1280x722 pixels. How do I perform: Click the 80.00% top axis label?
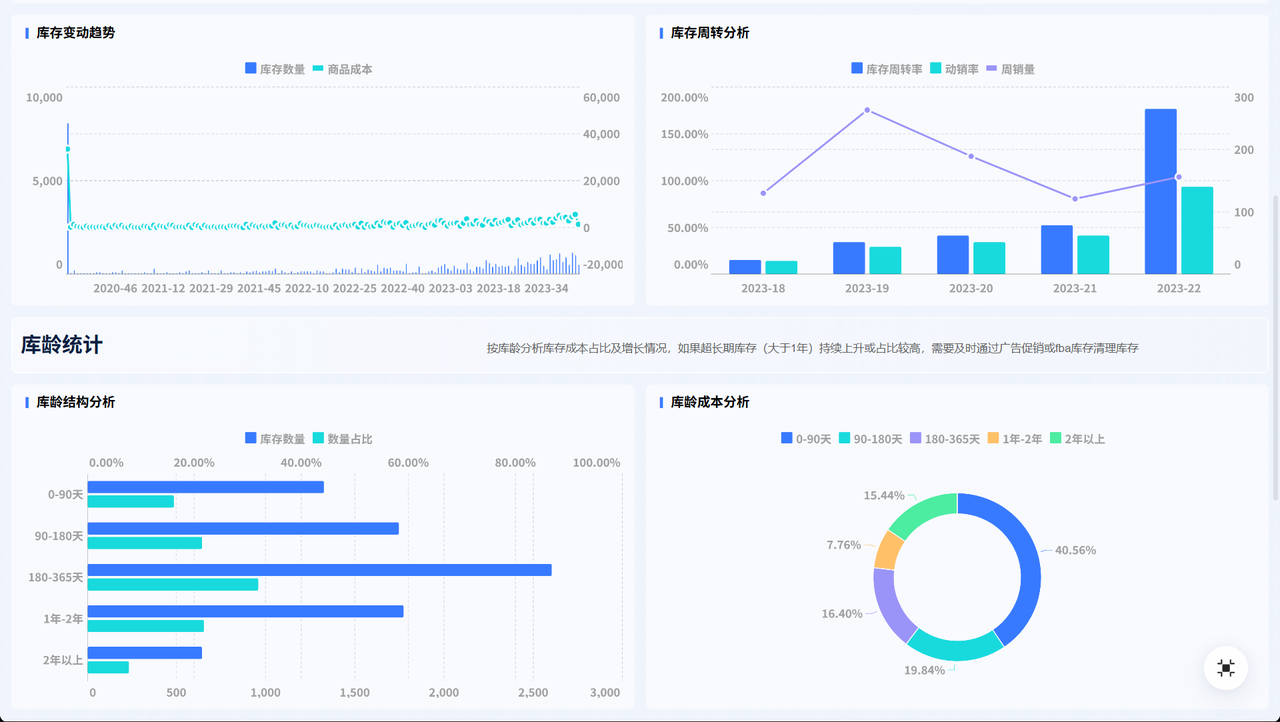516,463
